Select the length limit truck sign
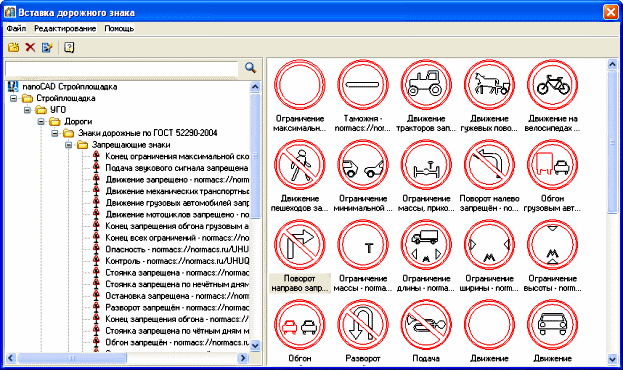Viewport: 623px width, 370px height. tap(426, 245)
